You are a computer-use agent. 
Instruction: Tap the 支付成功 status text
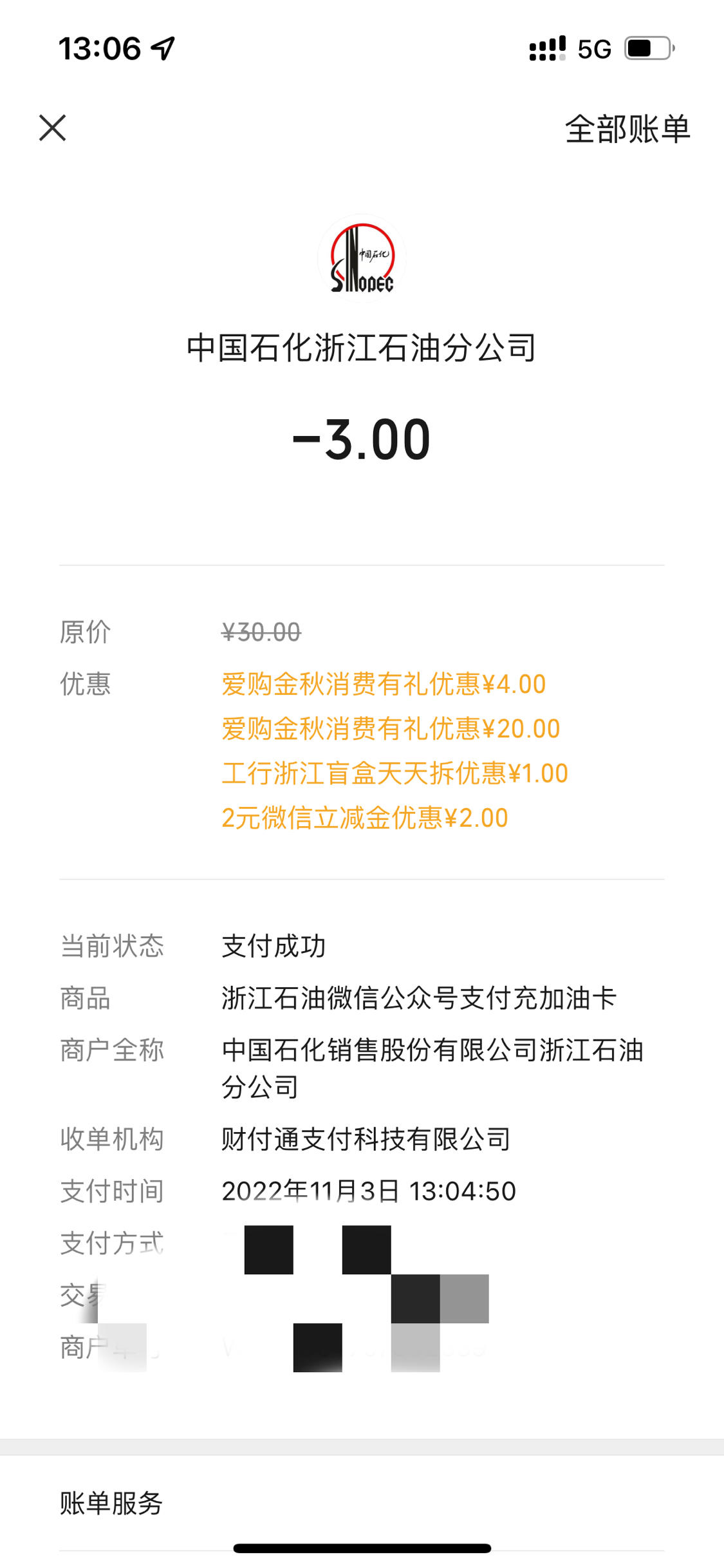pyautogui.click(x=274, y=946)
